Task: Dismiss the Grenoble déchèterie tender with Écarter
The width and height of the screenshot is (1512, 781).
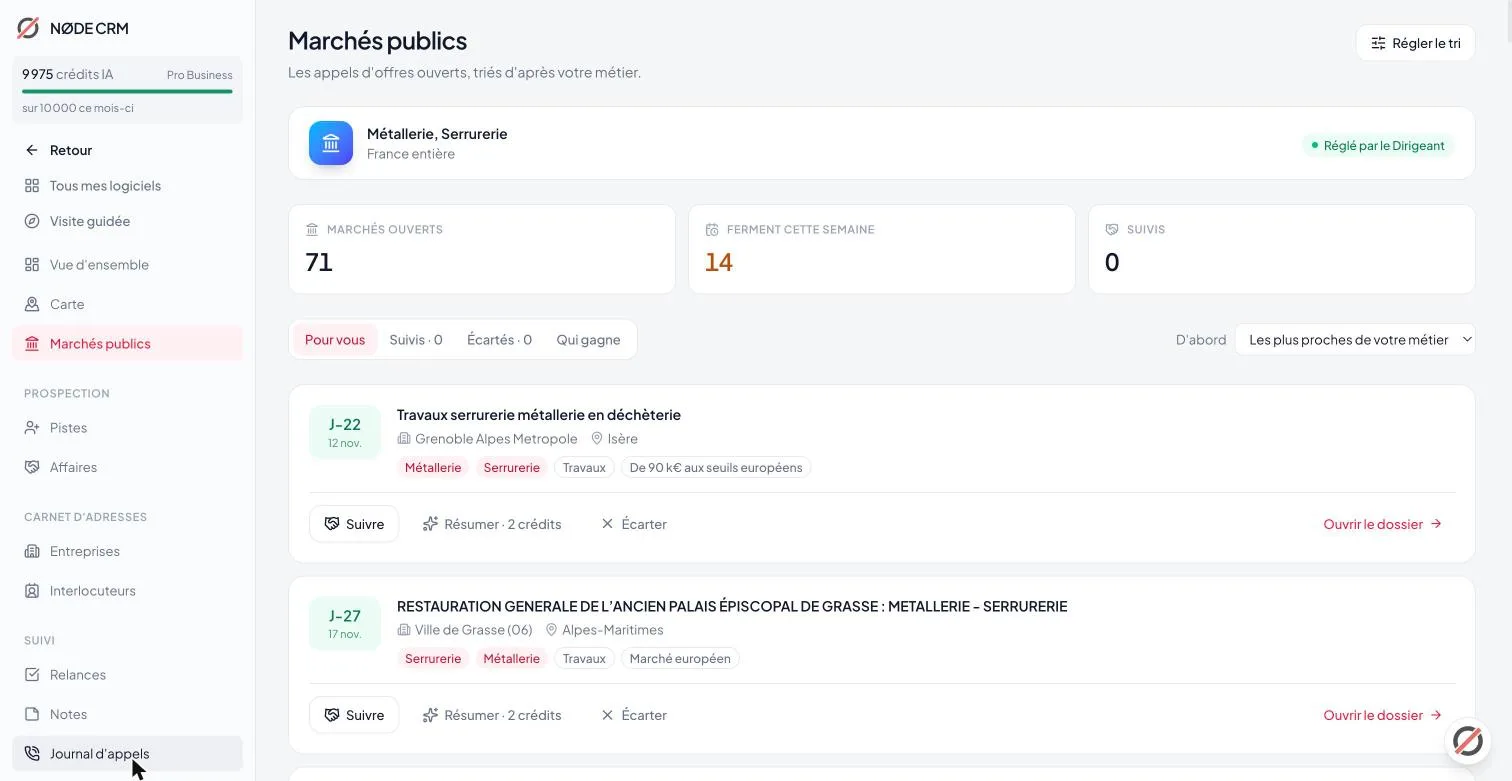Action: coord(634,524)
